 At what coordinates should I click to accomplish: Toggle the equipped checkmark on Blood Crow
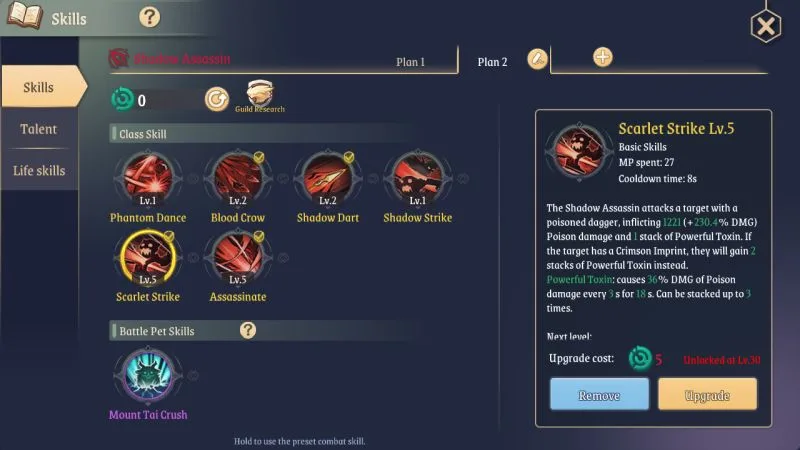[259, 158]
